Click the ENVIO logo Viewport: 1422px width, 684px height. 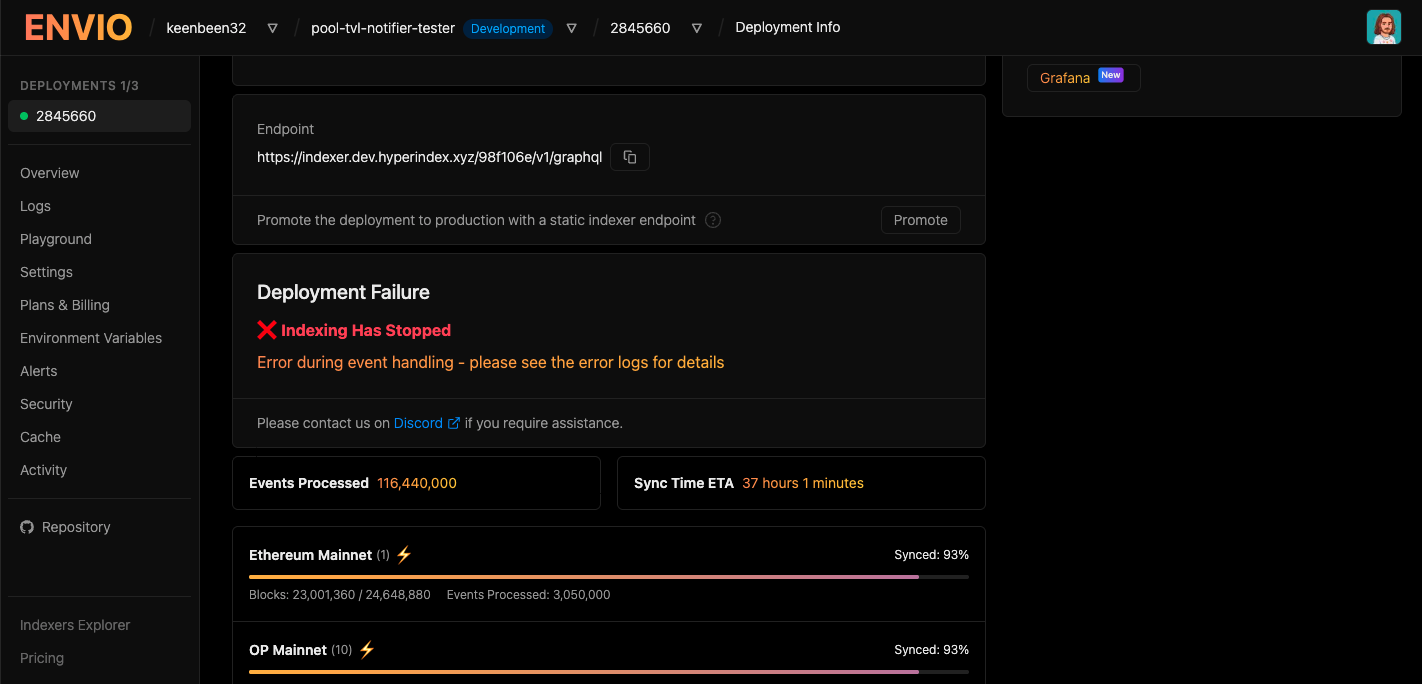(x=78, y=28)
